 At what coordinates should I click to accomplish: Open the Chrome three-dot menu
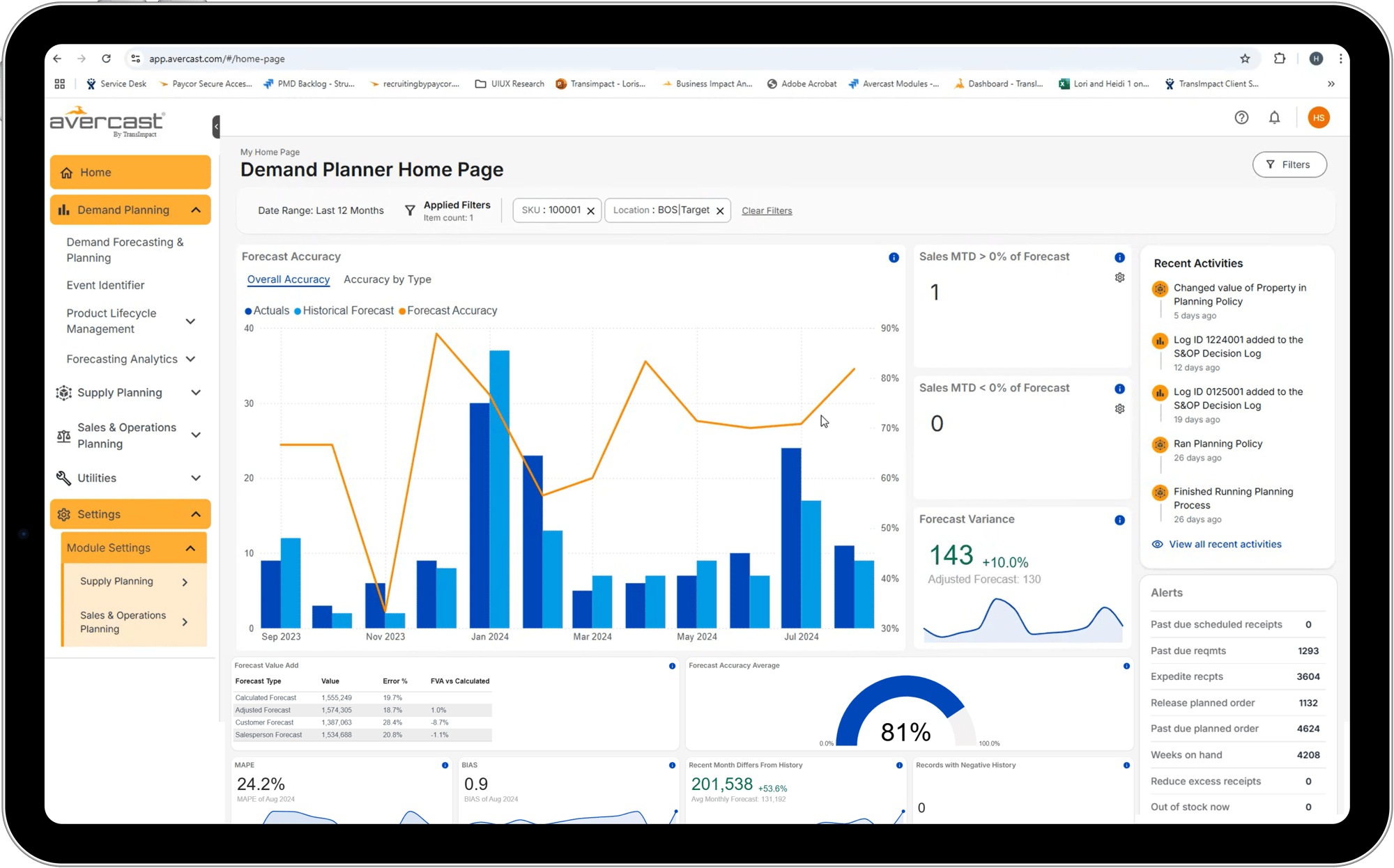click(1340, 59)
